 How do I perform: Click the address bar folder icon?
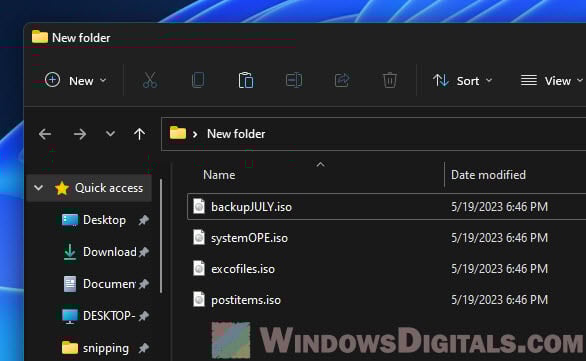click(178, 133)
